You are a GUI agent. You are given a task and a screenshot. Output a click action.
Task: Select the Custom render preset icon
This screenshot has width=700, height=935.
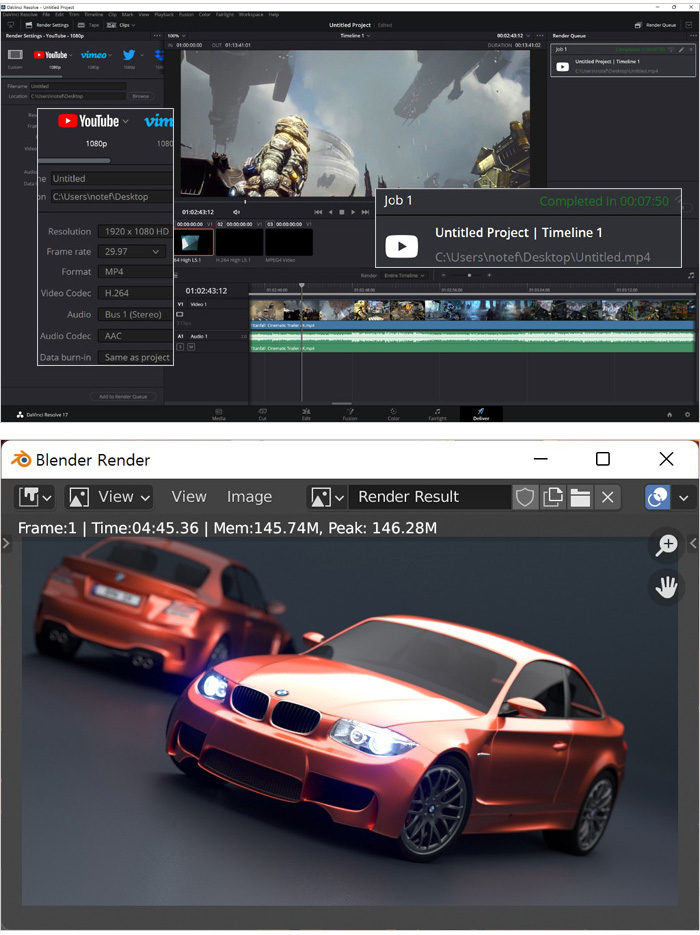[x=15, y=55]
